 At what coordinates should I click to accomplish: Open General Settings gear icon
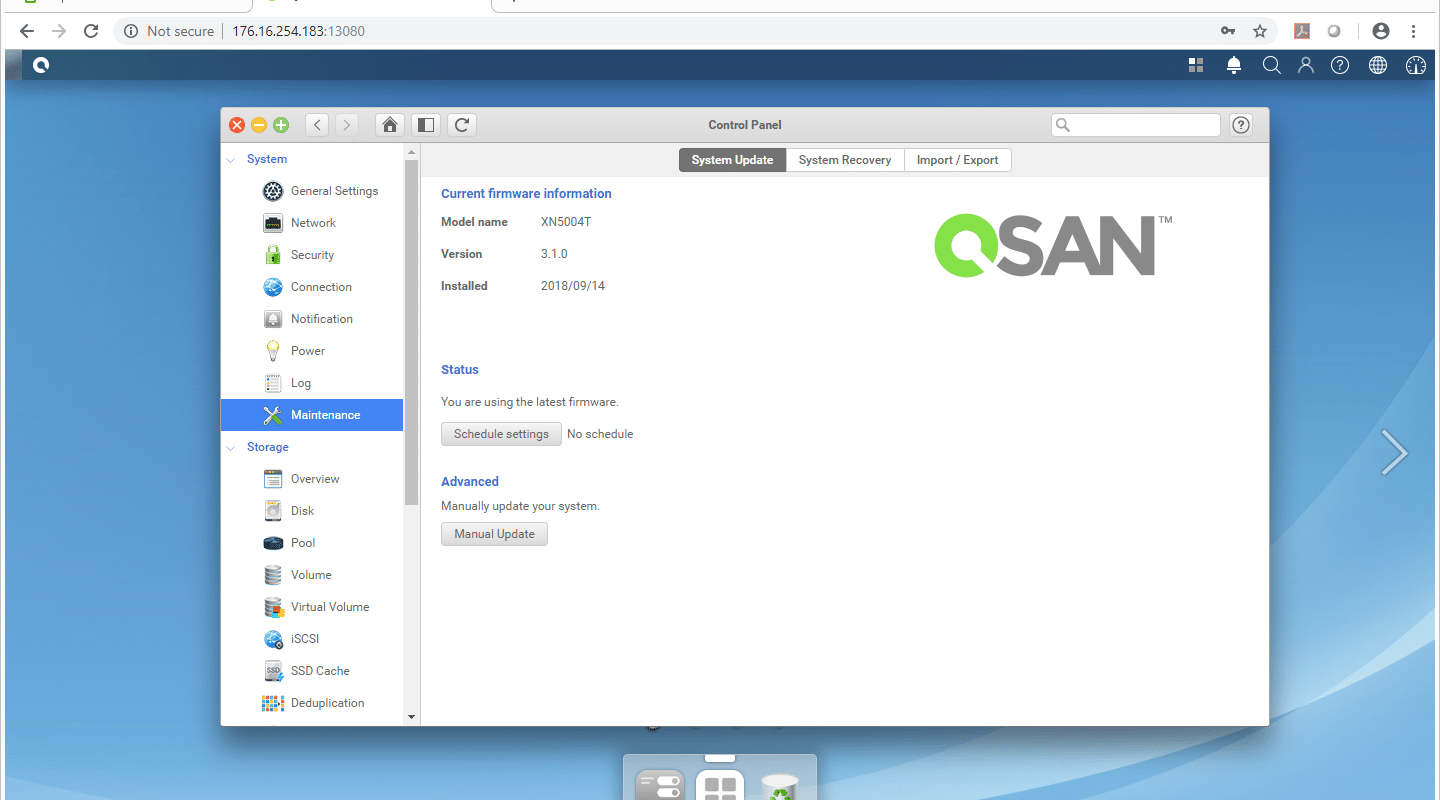[273, 191]
